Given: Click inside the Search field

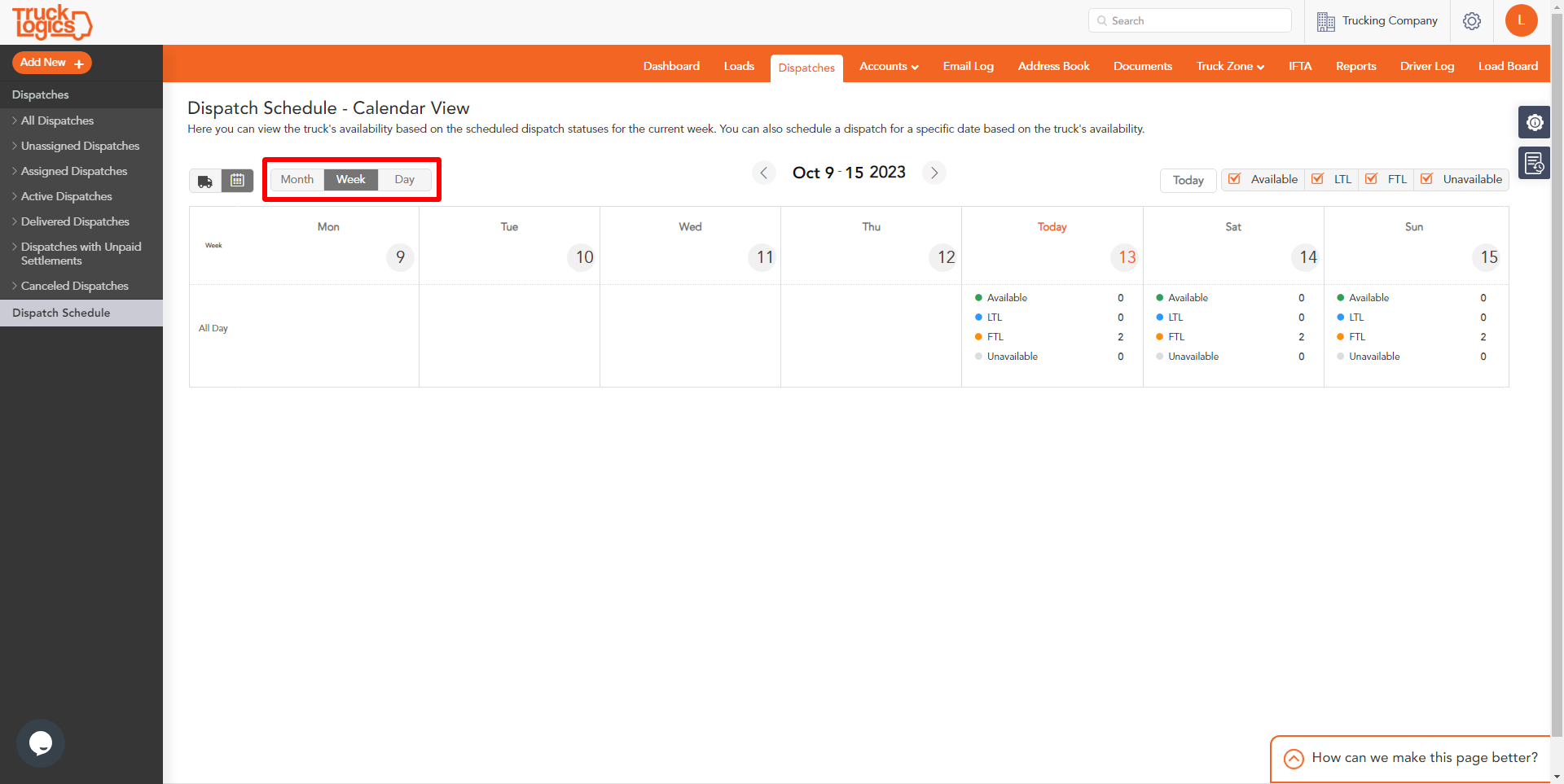Looking at the screenshot, I should (x=1189, y=20).
